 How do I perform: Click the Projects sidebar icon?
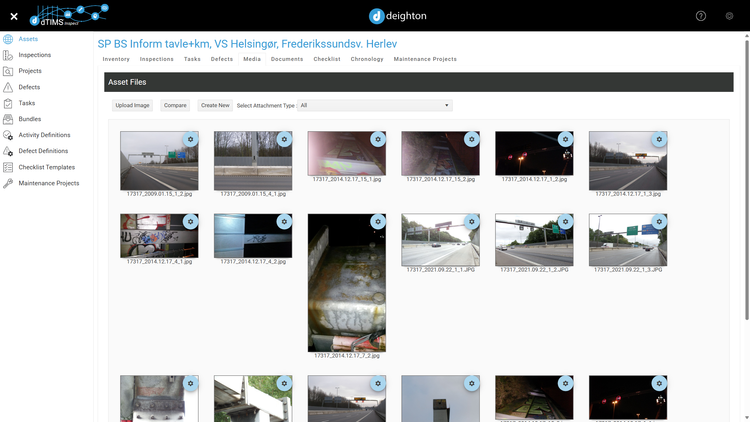tap(8, 71)
